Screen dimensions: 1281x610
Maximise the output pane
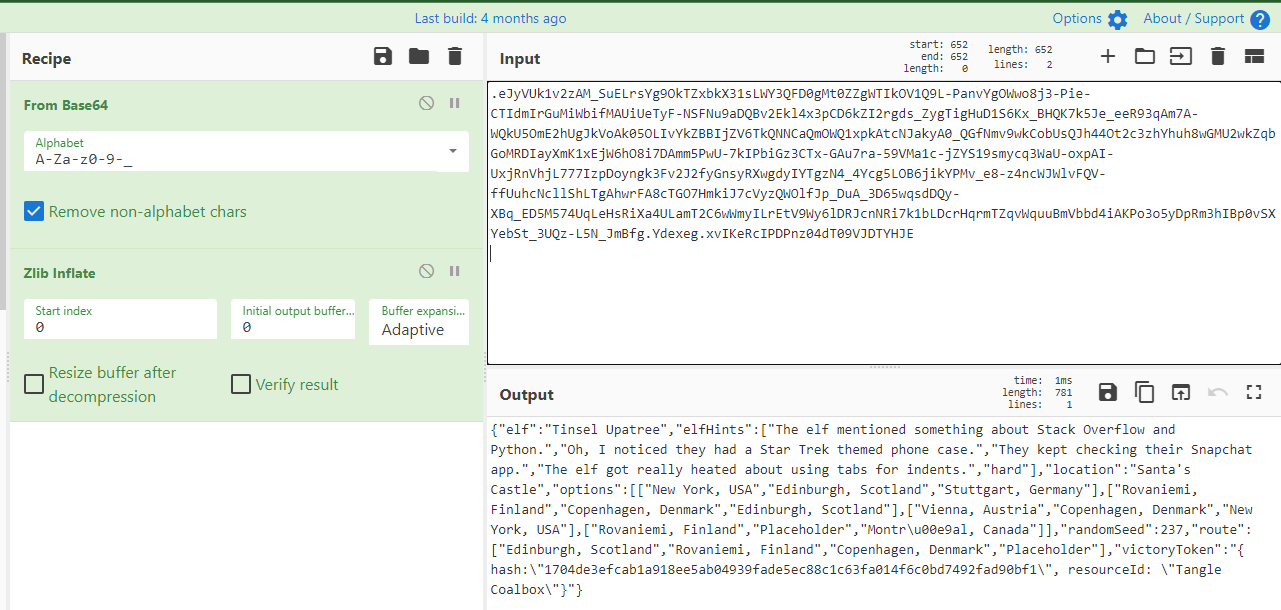pos(1254,392)
